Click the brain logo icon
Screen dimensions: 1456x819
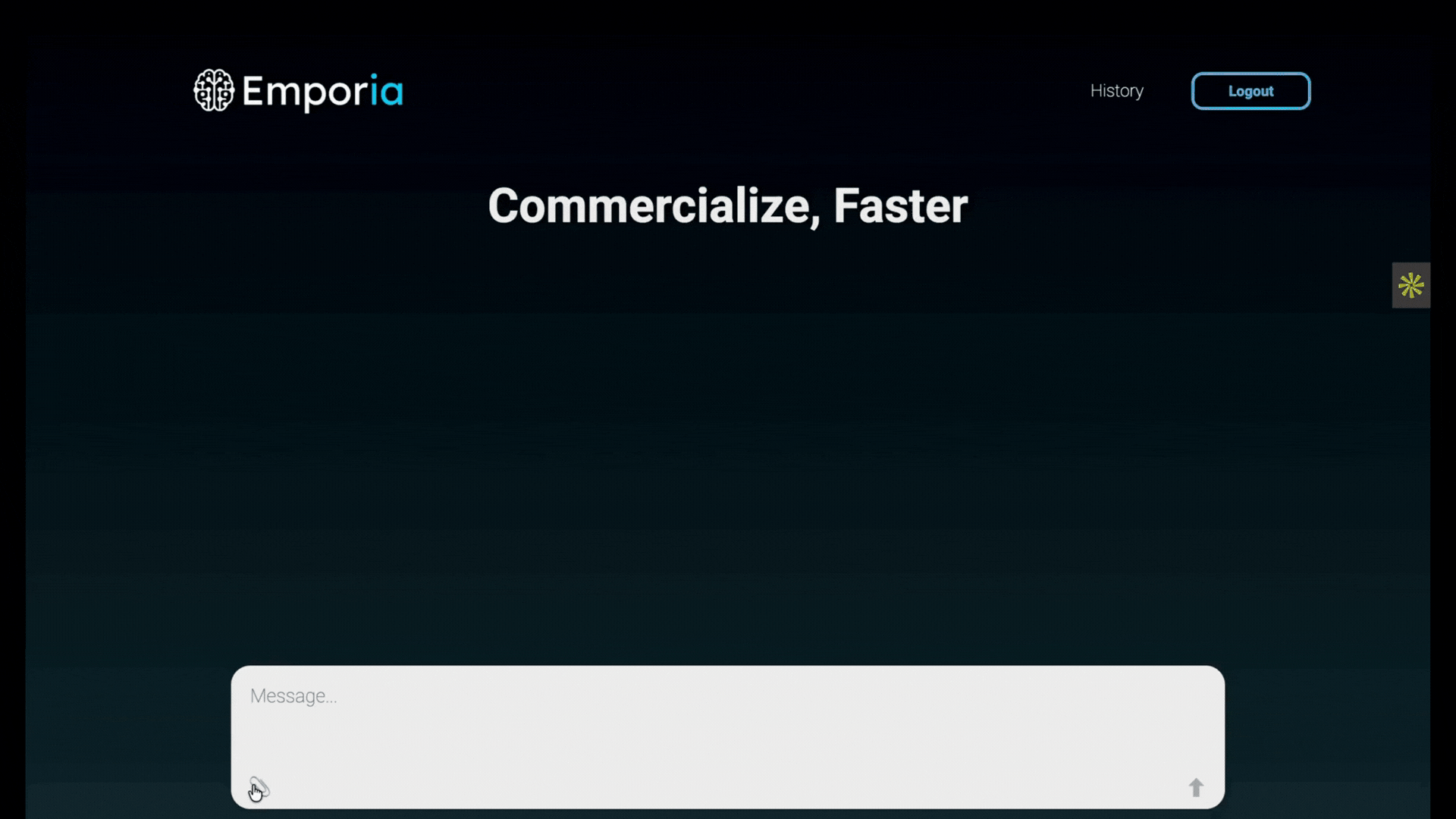214,91
